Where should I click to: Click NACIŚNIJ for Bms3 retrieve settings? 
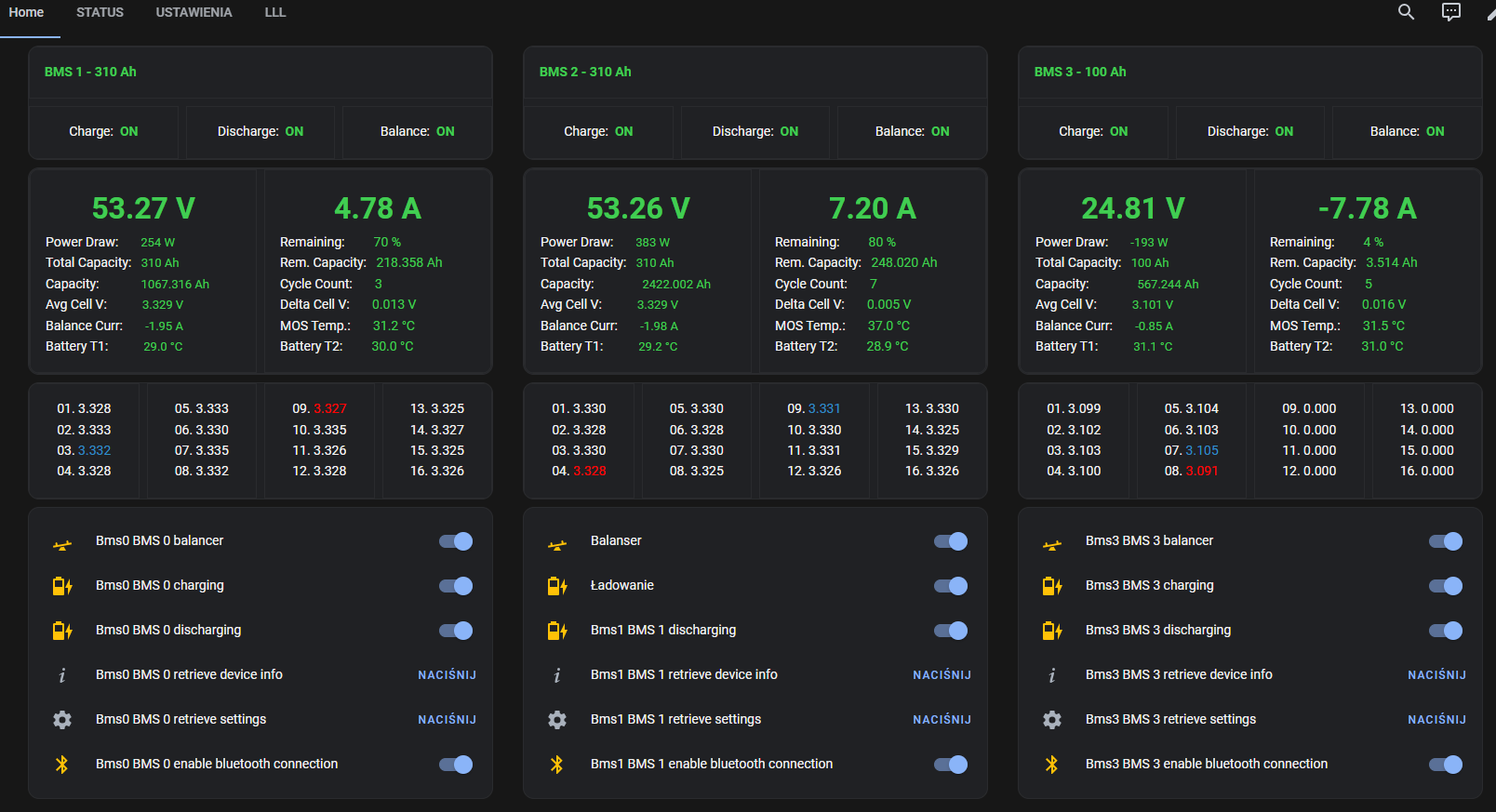[1436, 720]
